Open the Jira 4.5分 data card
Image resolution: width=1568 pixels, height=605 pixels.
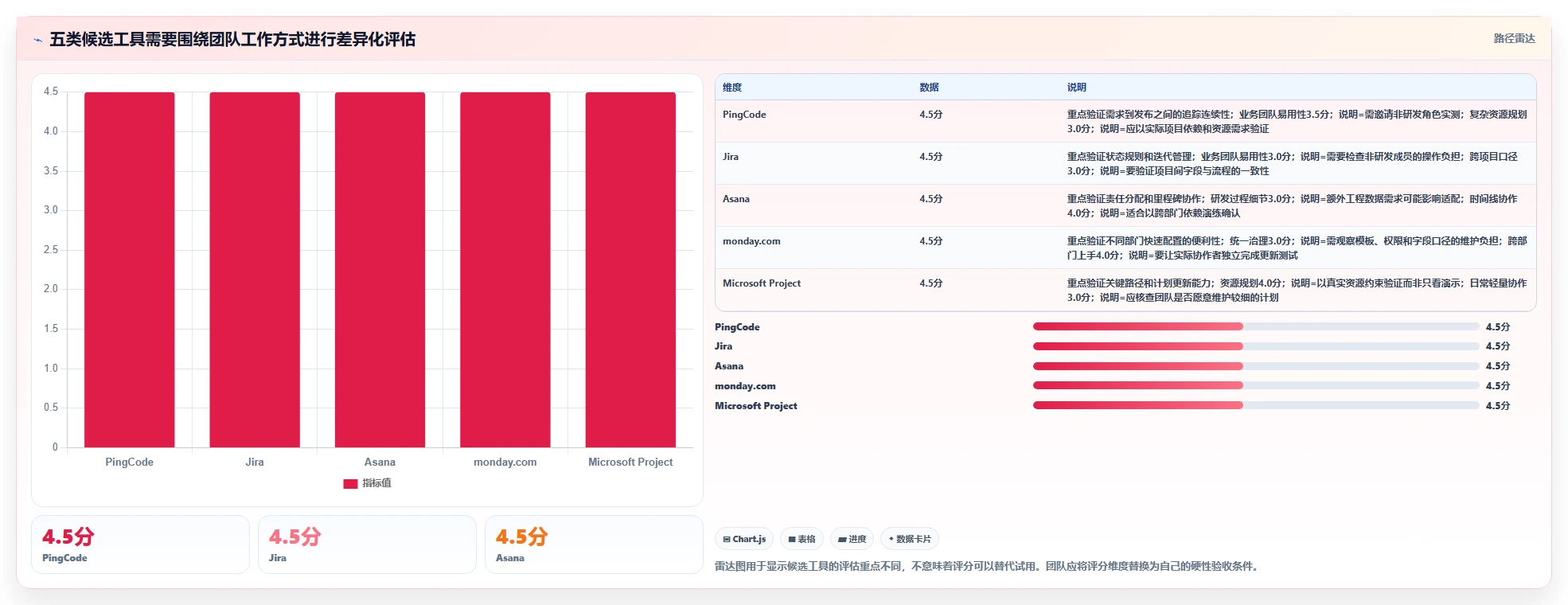[367, 544]
